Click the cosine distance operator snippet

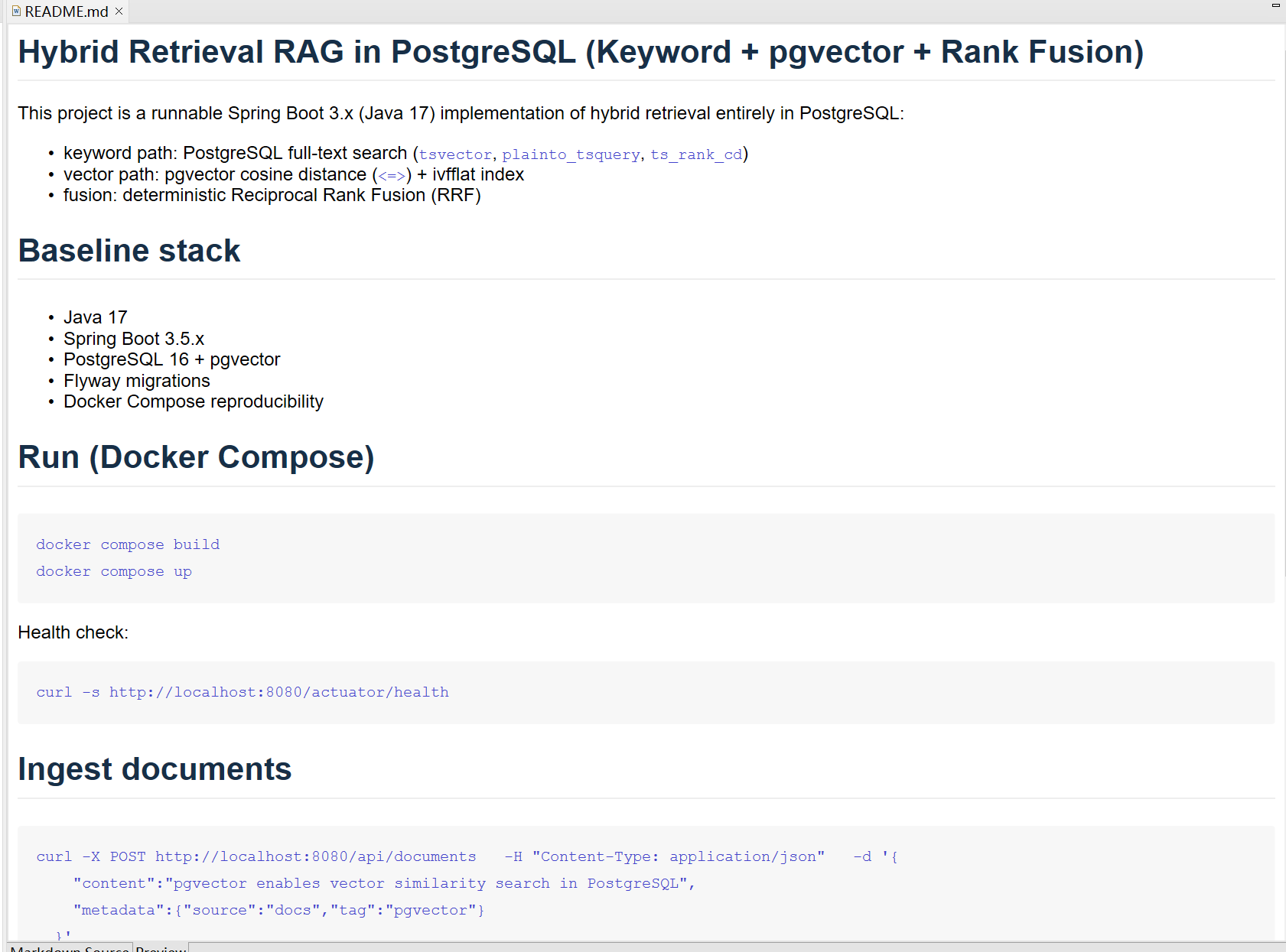[x=391, y=174]
